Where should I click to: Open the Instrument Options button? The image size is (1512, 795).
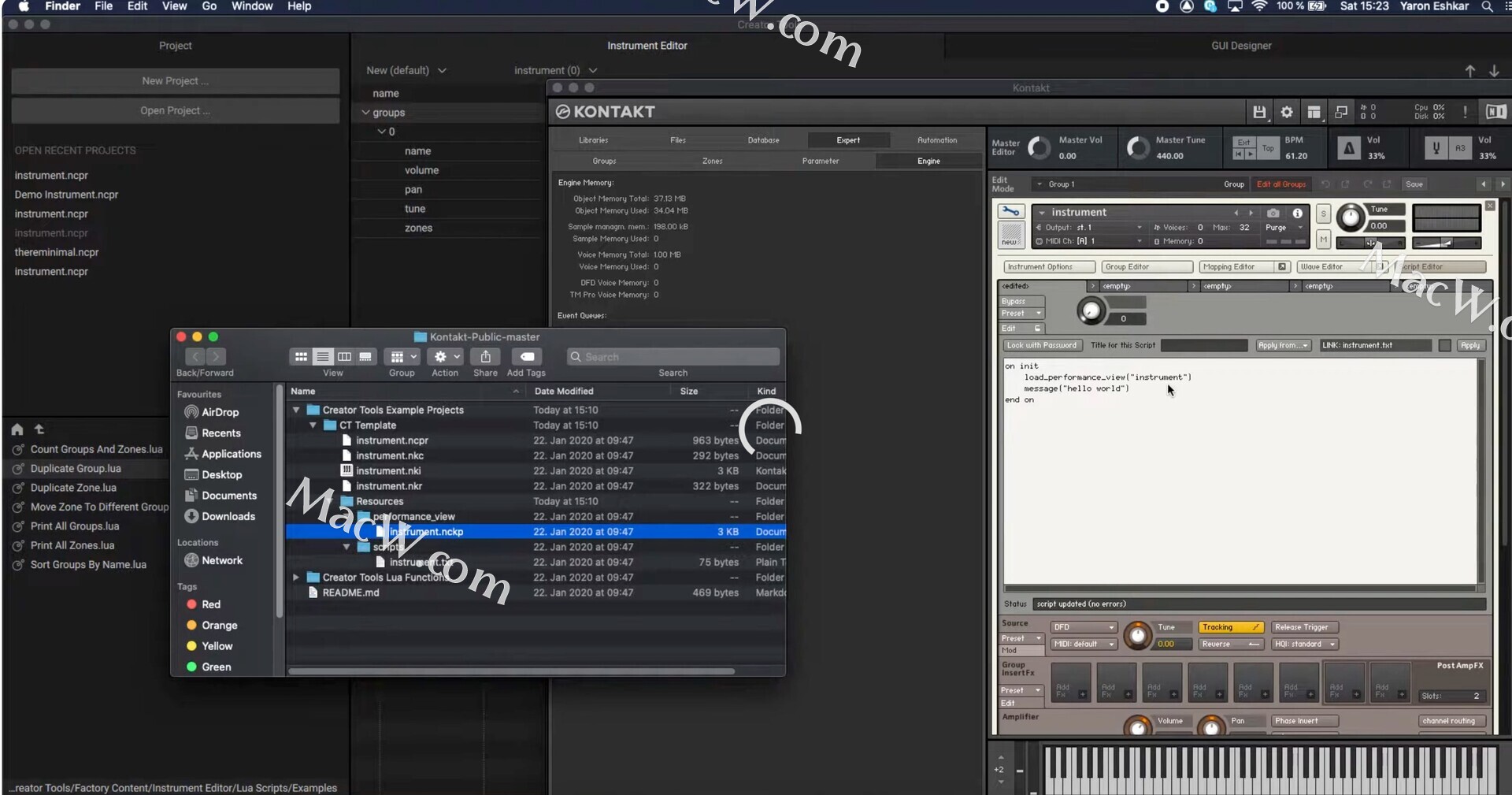pyautogui.click(x=1048, y=267)
